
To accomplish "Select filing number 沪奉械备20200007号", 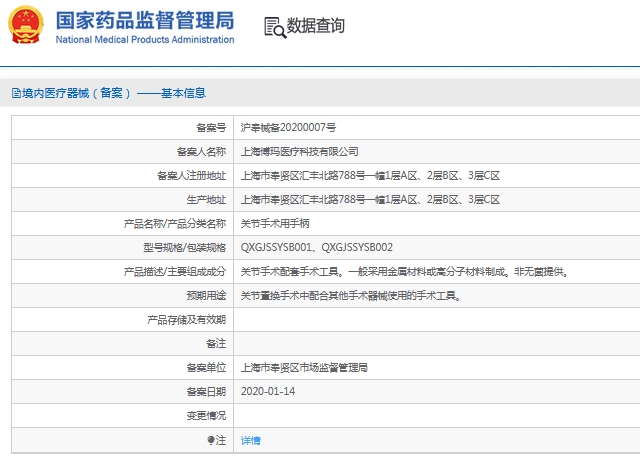I will [x=288, y=127].
